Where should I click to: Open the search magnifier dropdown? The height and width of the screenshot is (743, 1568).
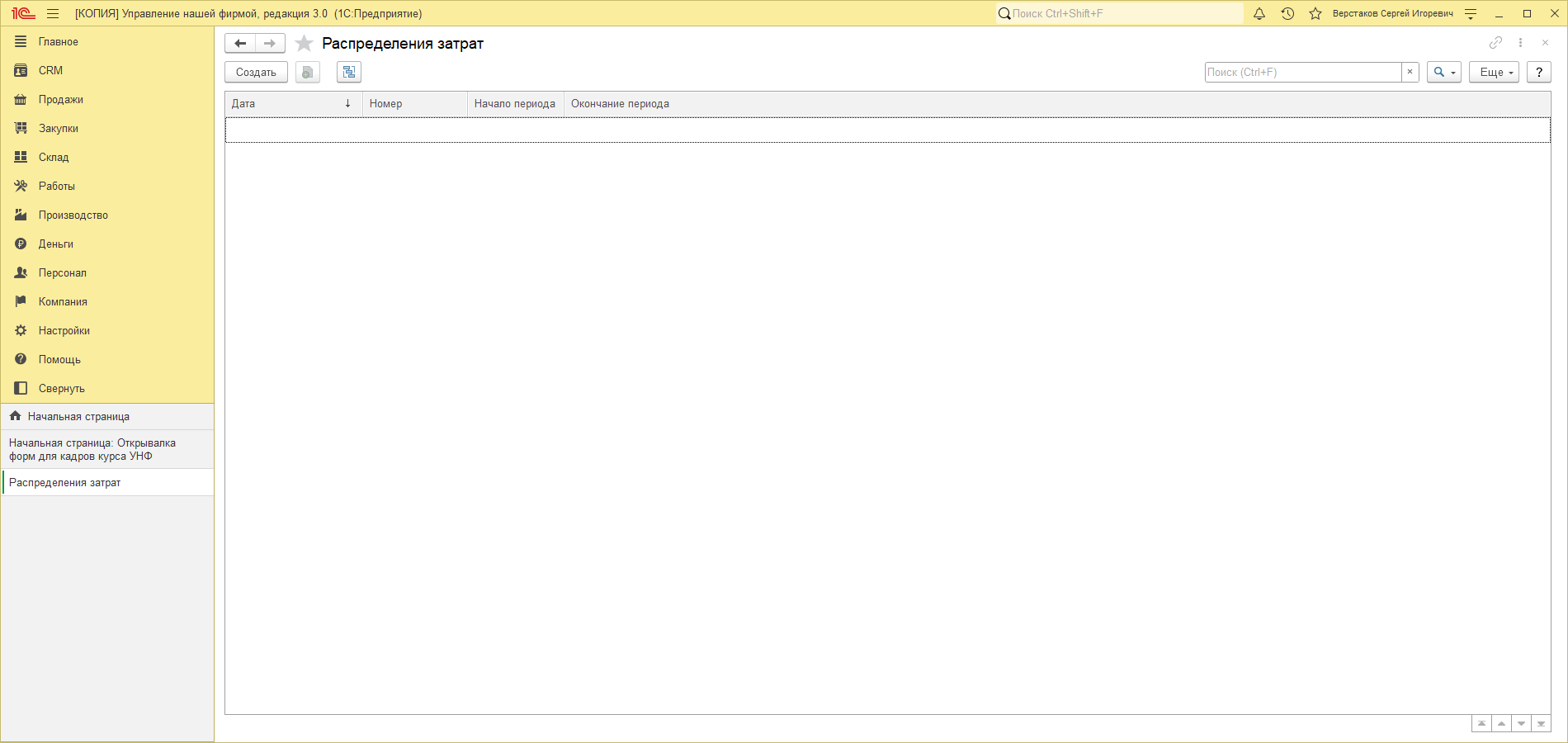click(1444, 72)
